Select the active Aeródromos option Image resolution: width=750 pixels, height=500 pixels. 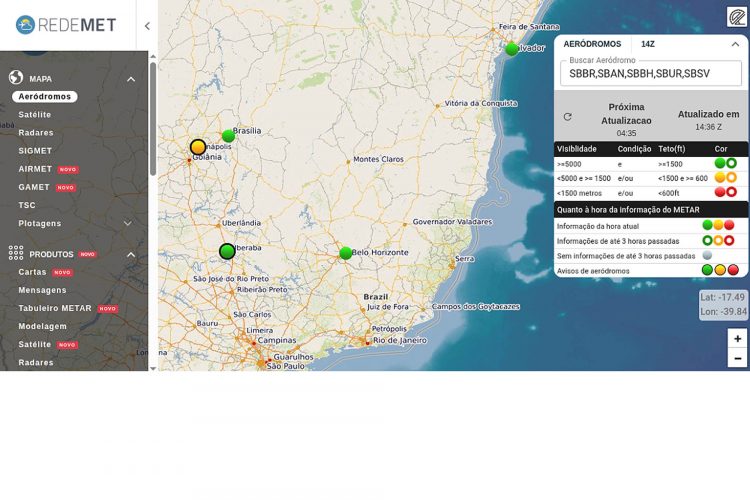pos(45,97)
